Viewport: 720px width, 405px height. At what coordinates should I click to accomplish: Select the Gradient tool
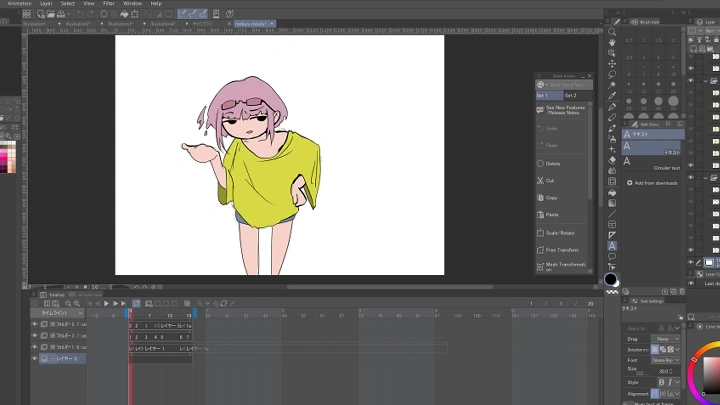click(x=612, y=203)
